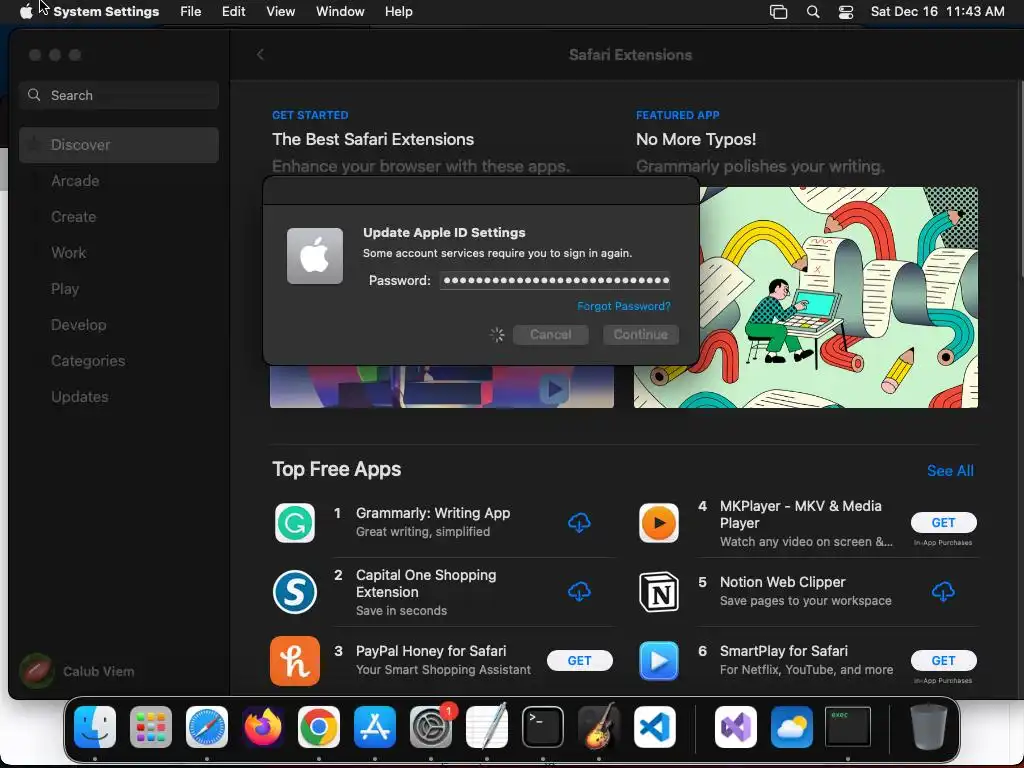Image resolution: width=1024 pixels, height=768 pixels.
Task: Select Arcade in the sidebar
Action: 119,181
